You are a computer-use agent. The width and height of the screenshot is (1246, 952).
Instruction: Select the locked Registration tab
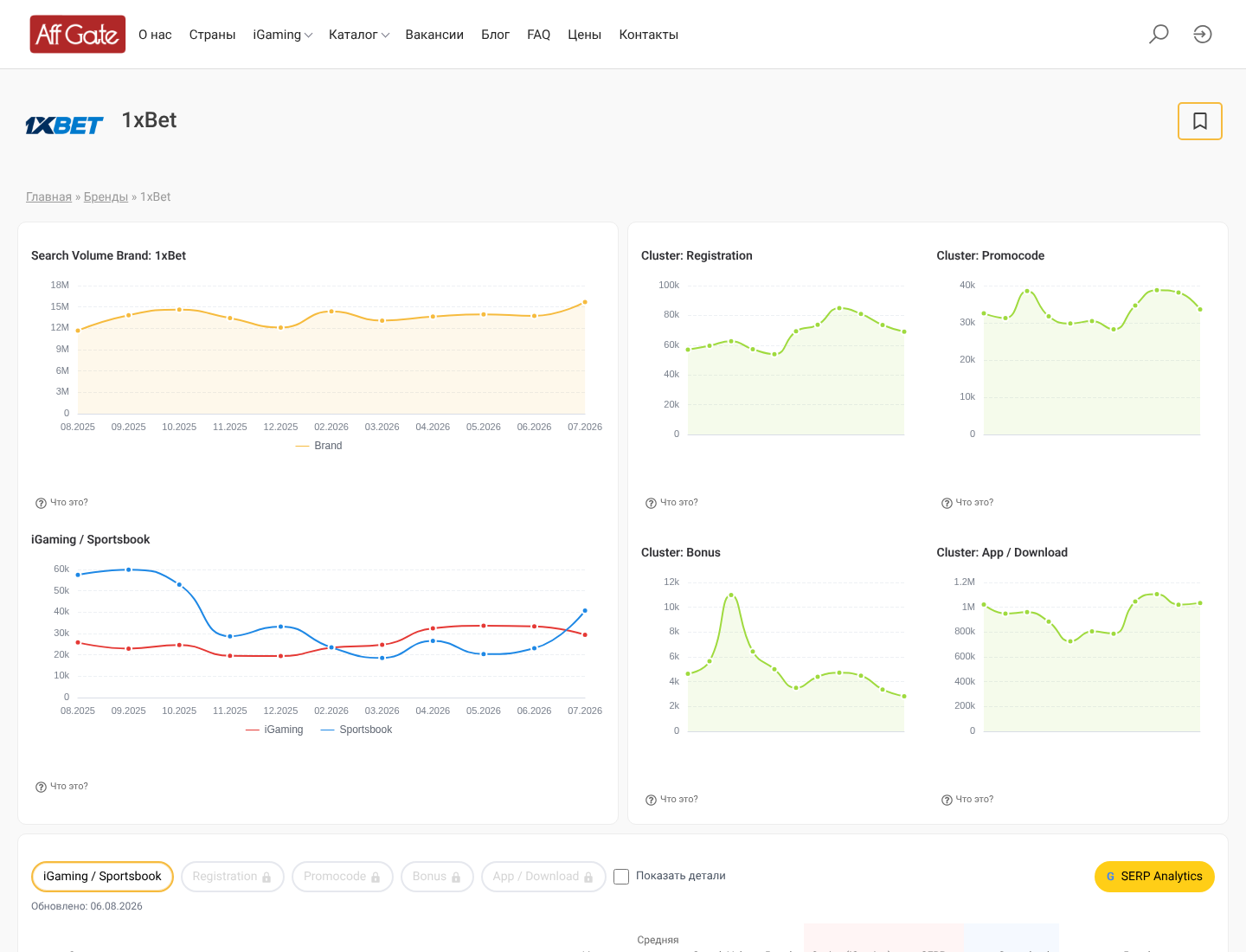click(x=233, y=877)
